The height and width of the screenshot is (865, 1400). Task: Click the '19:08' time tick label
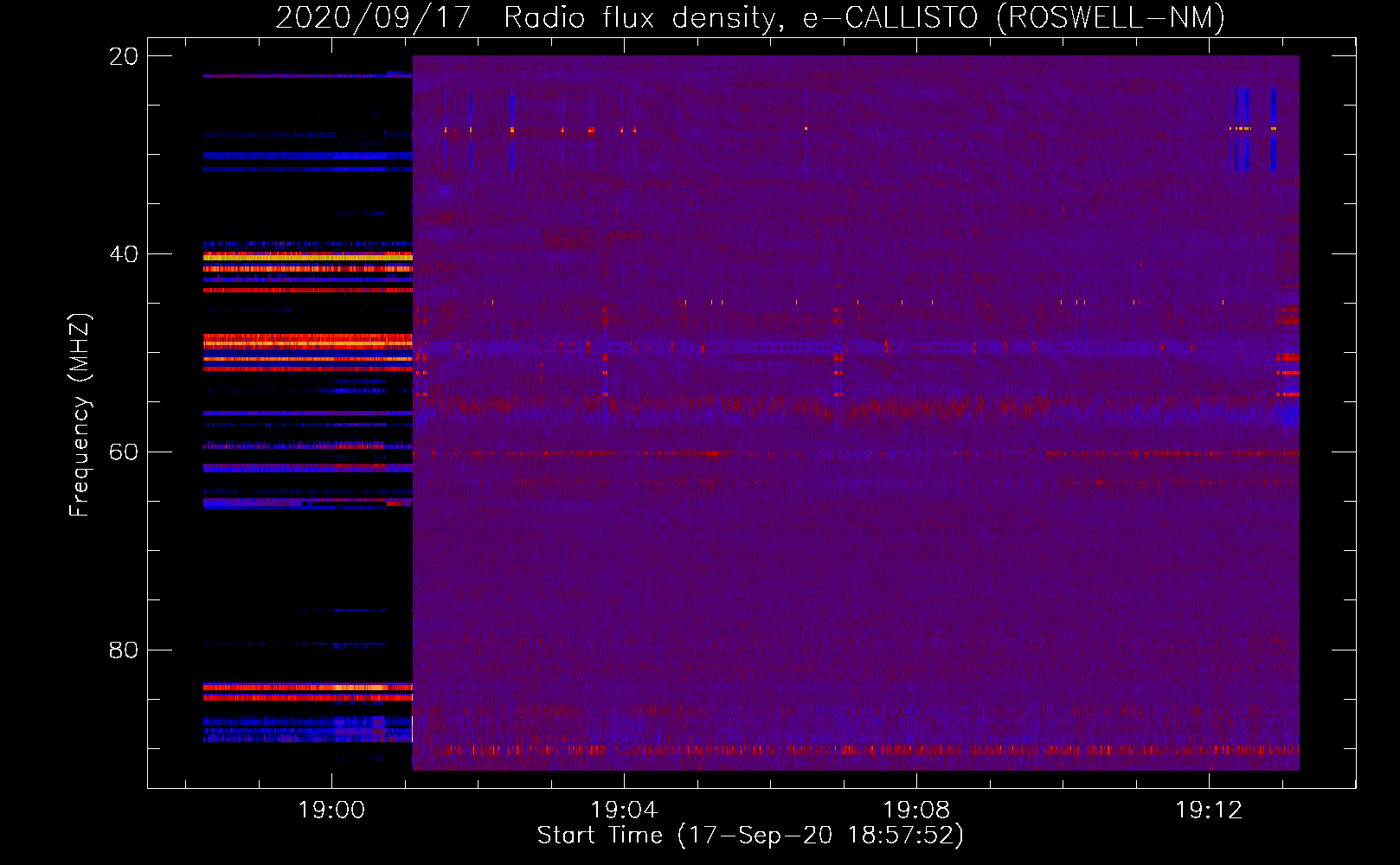(x=916, y=811)
